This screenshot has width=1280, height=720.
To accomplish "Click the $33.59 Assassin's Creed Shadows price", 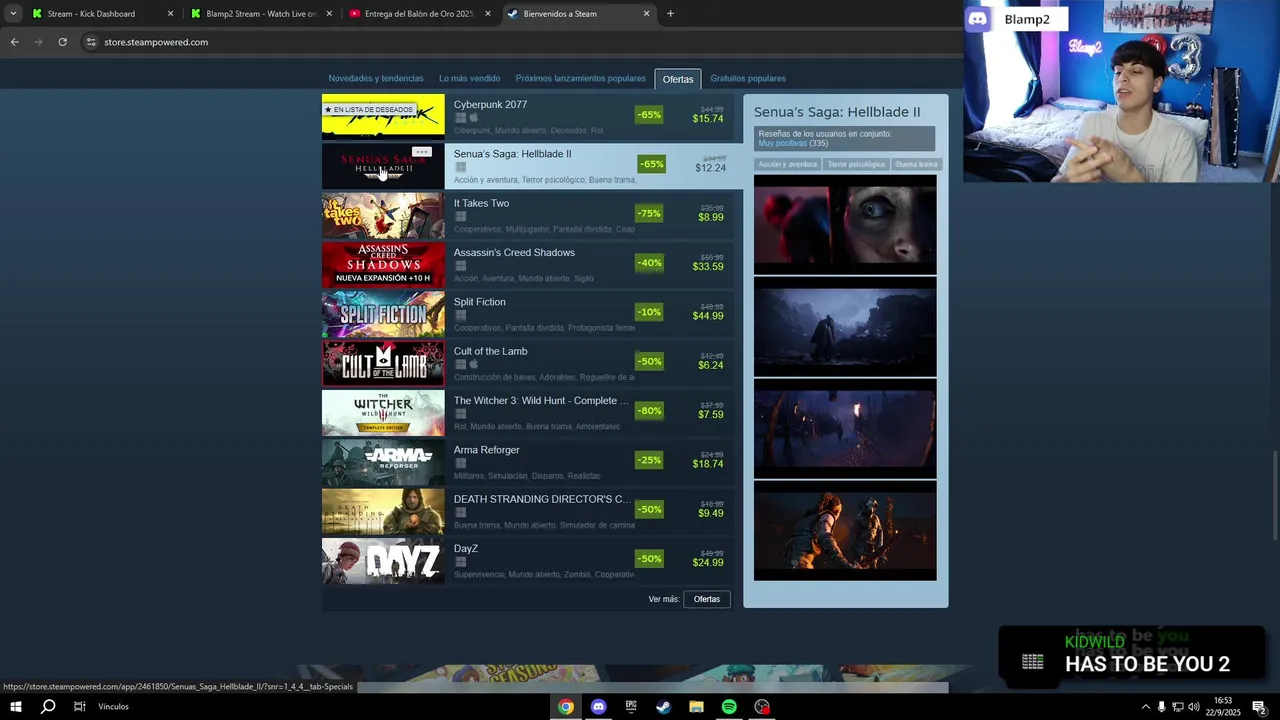I will (708, 267).
